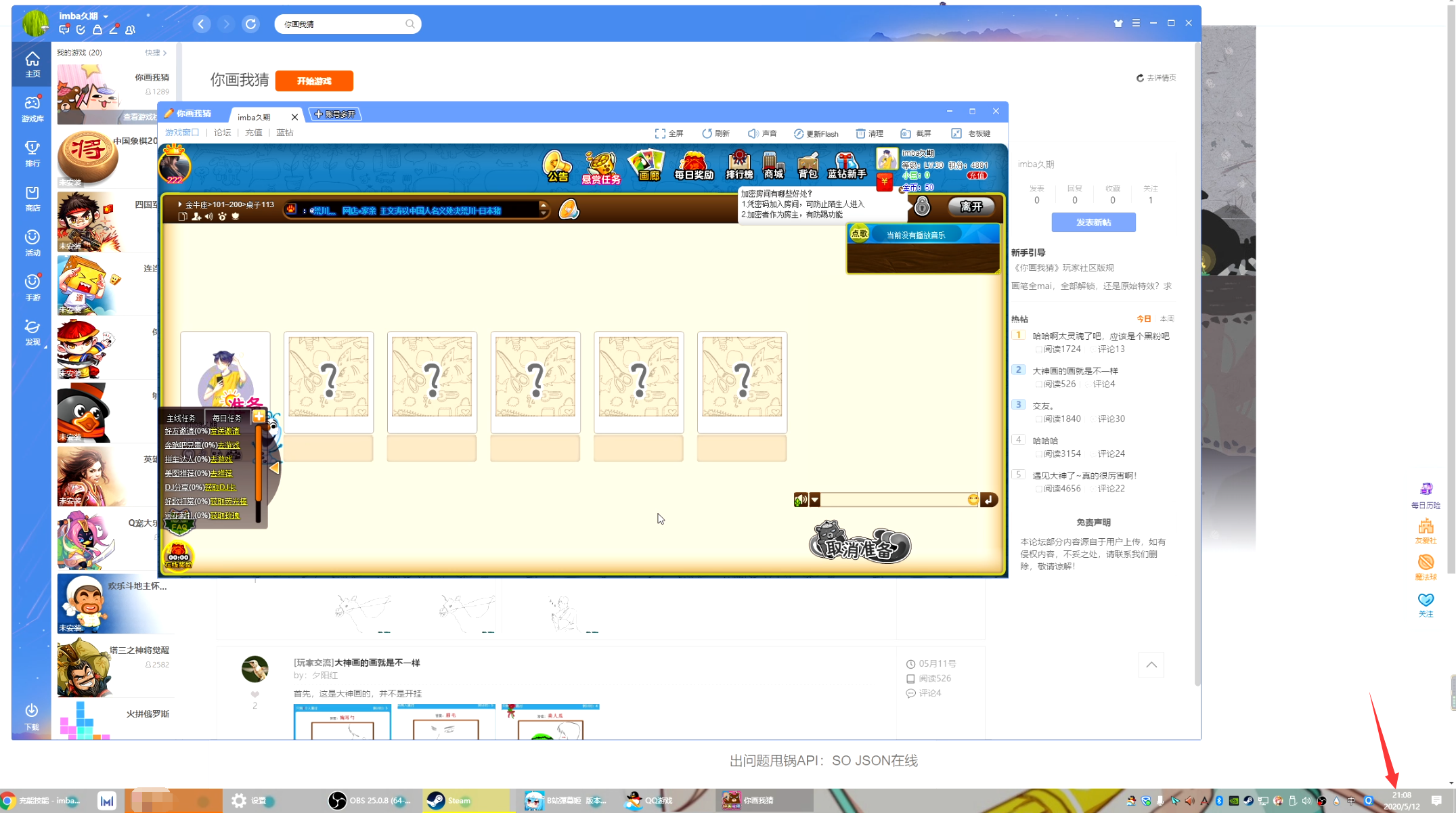This screenshot has width=1456, height=813.
Task: Click the 发表新帖 post button
Action: pos(1093,222)
